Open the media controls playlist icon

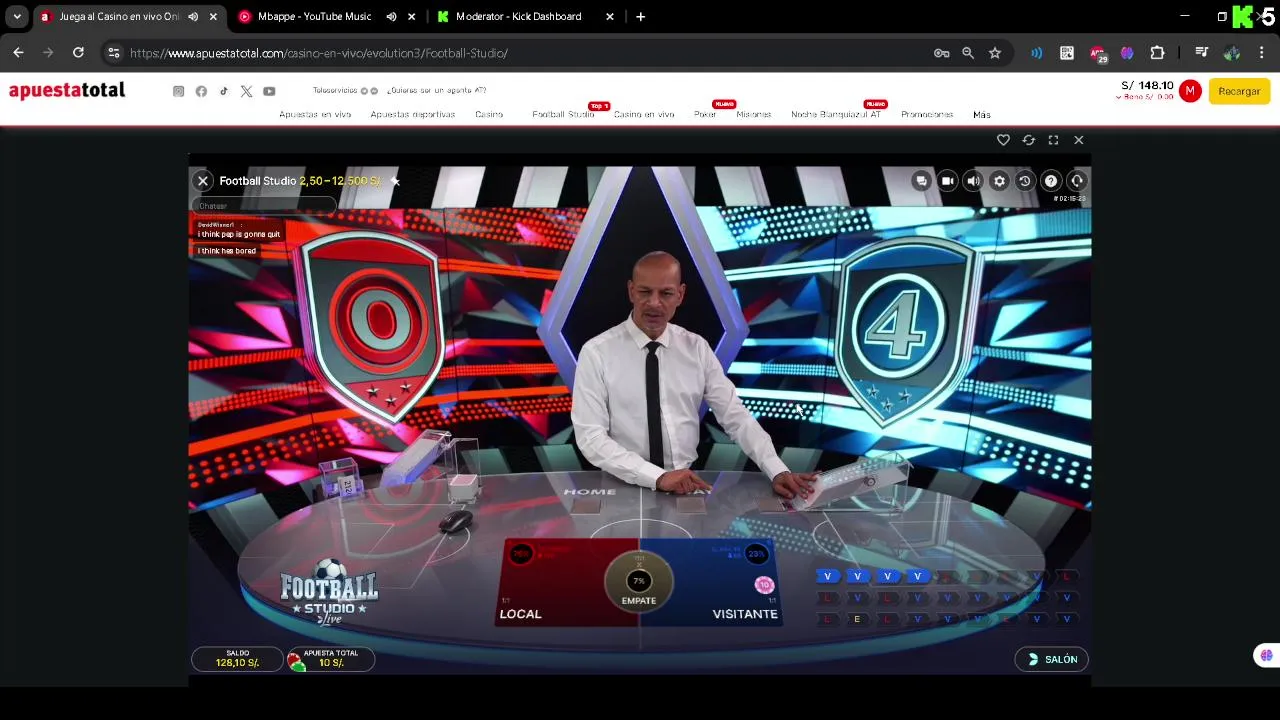pos(1202,53)
